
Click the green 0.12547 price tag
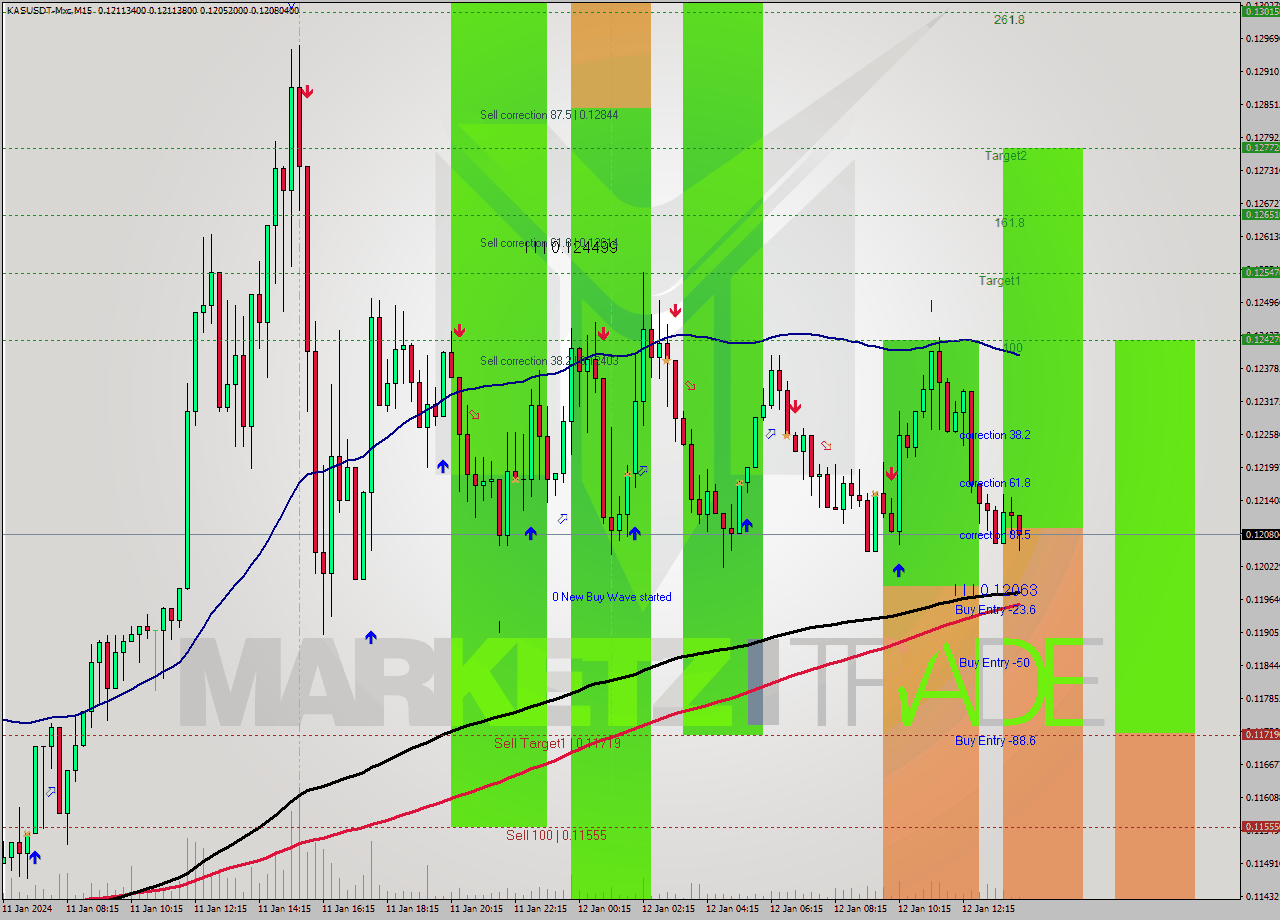[x=1260, y=273]
